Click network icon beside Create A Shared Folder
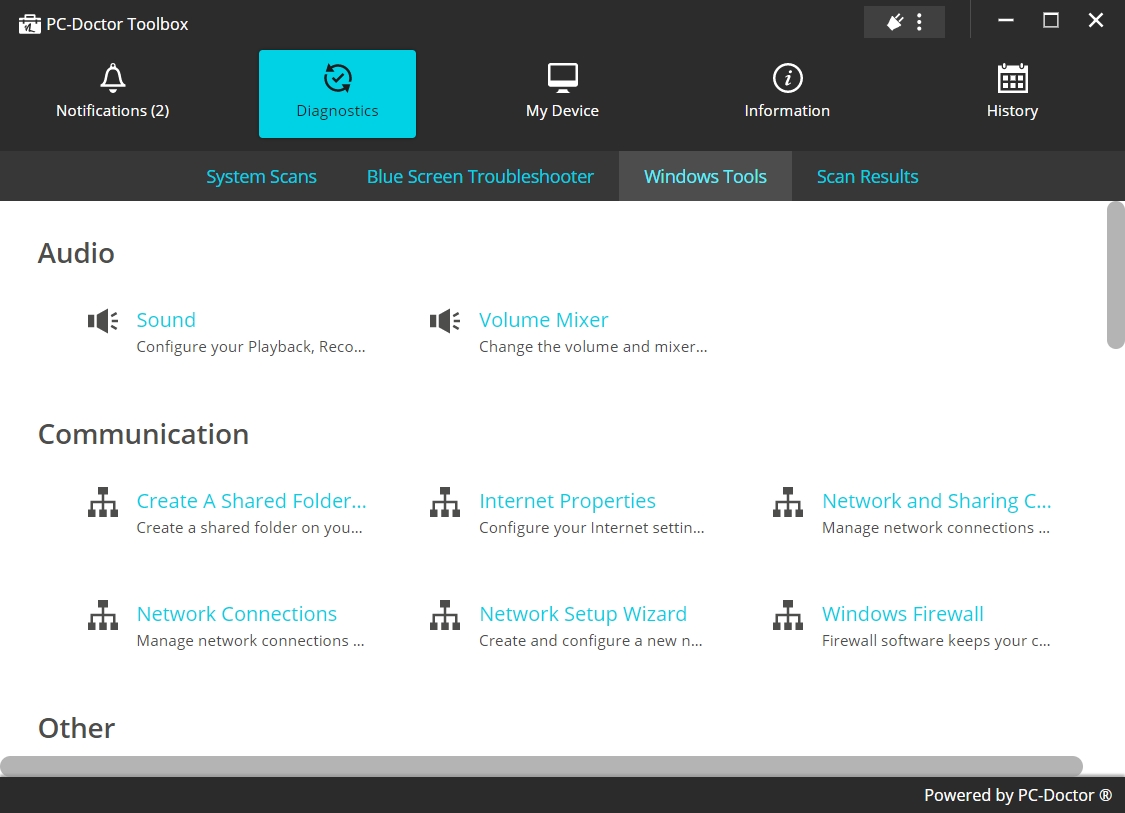 tap(103, 502)
